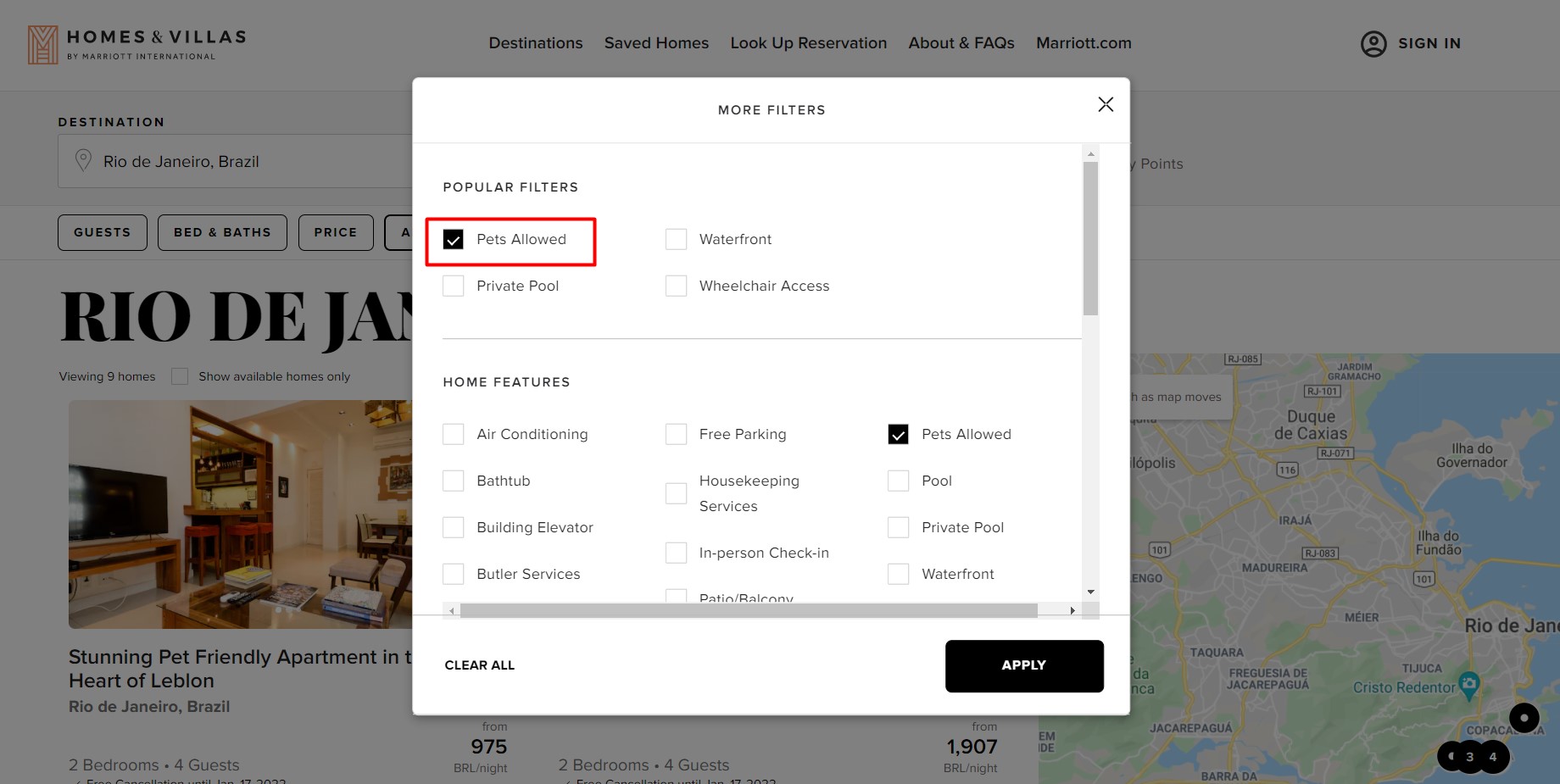Tick the Pool checkbox in Home Features

(x=898, y=481)
